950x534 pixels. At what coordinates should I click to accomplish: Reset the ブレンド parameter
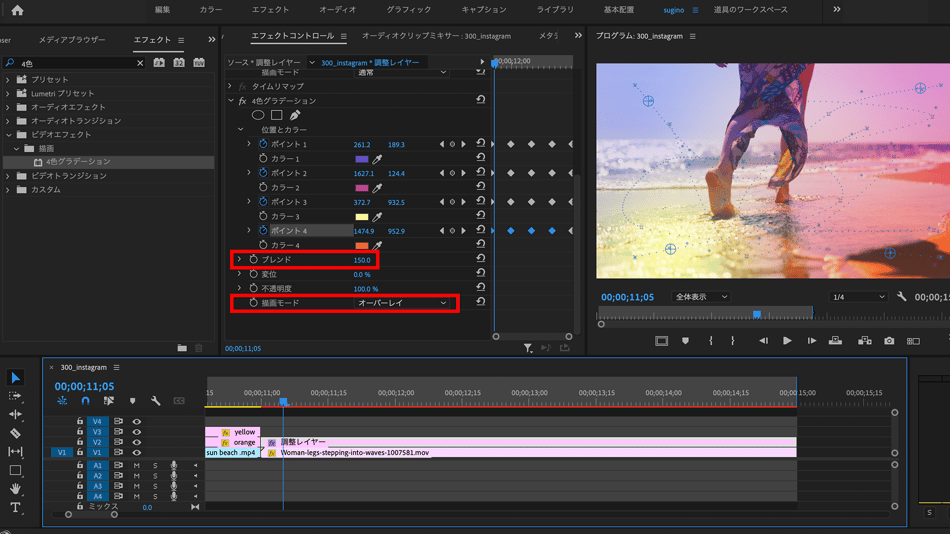pos(480,260)
